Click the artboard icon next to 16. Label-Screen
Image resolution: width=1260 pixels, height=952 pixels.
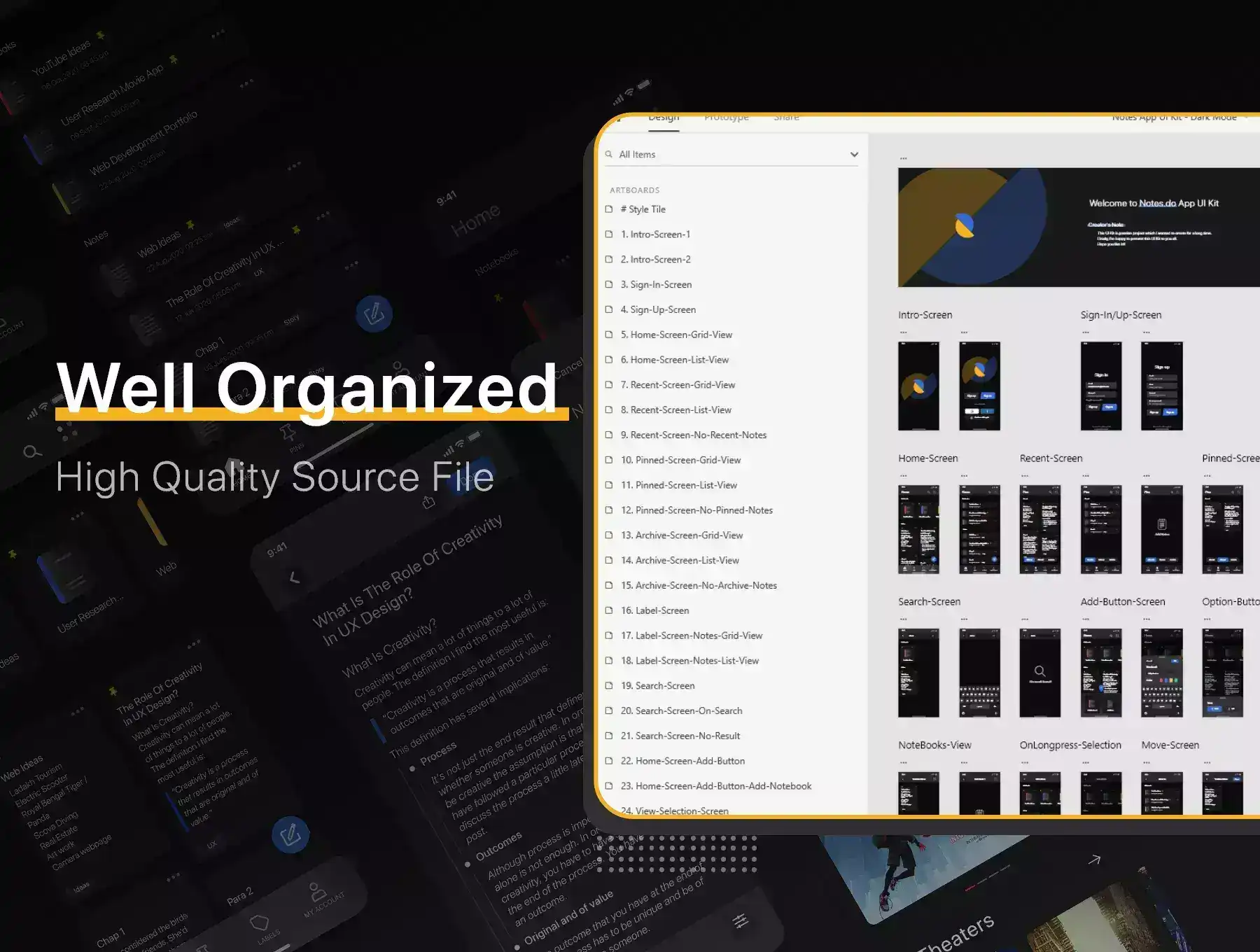click(x=609, y=610)
